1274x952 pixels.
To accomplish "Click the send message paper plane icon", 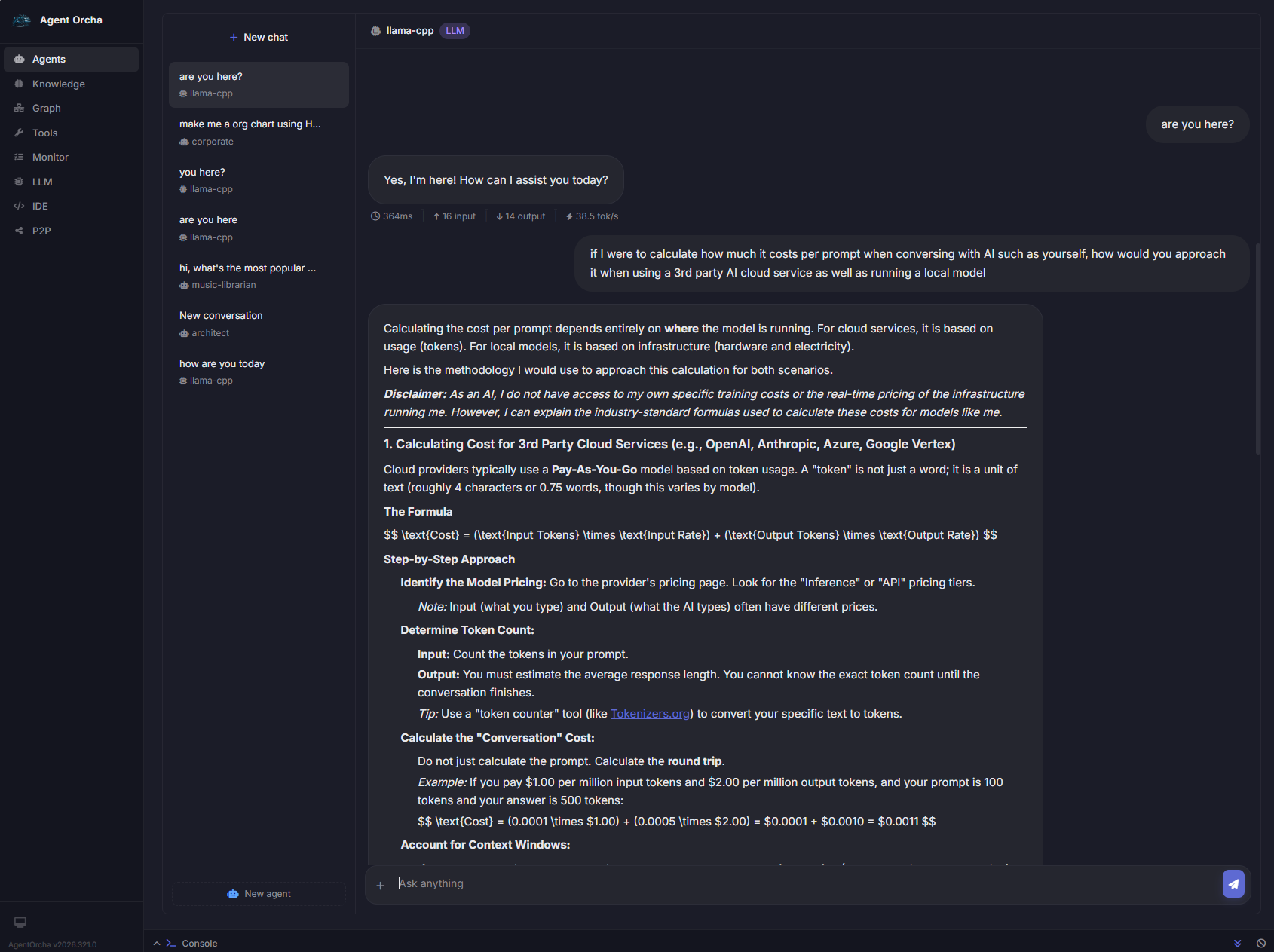I will [x=1233, y=883].
